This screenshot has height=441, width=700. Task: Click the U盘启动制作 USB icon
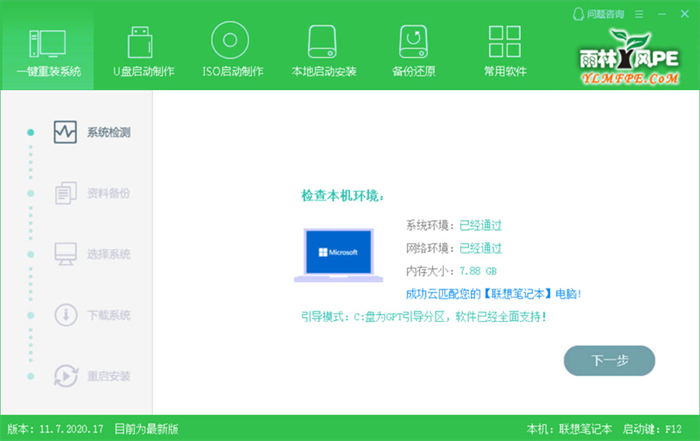click(143, 42)
